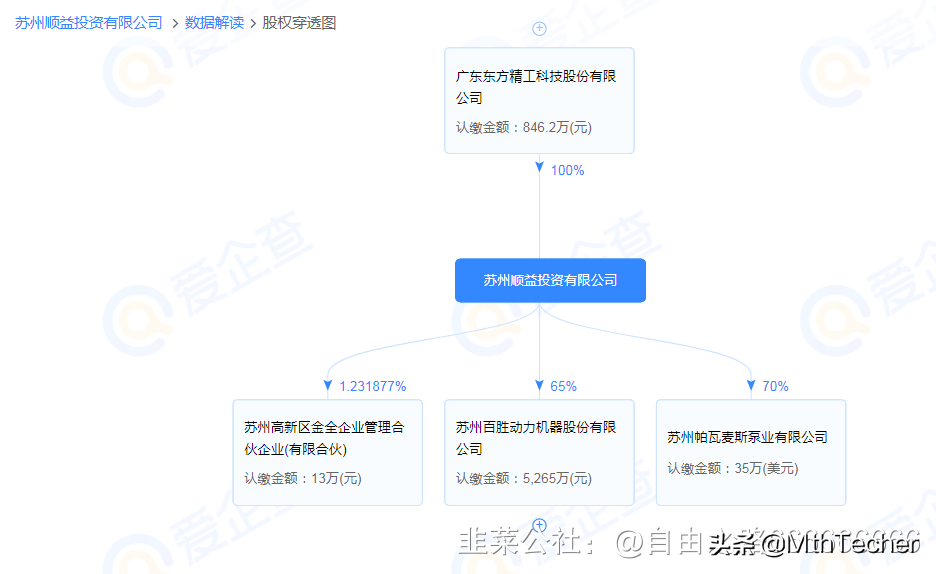Viewport: 936px width, 574px height.
Task: Click arrow marker beside 100% label
Action: click(539, 167)
